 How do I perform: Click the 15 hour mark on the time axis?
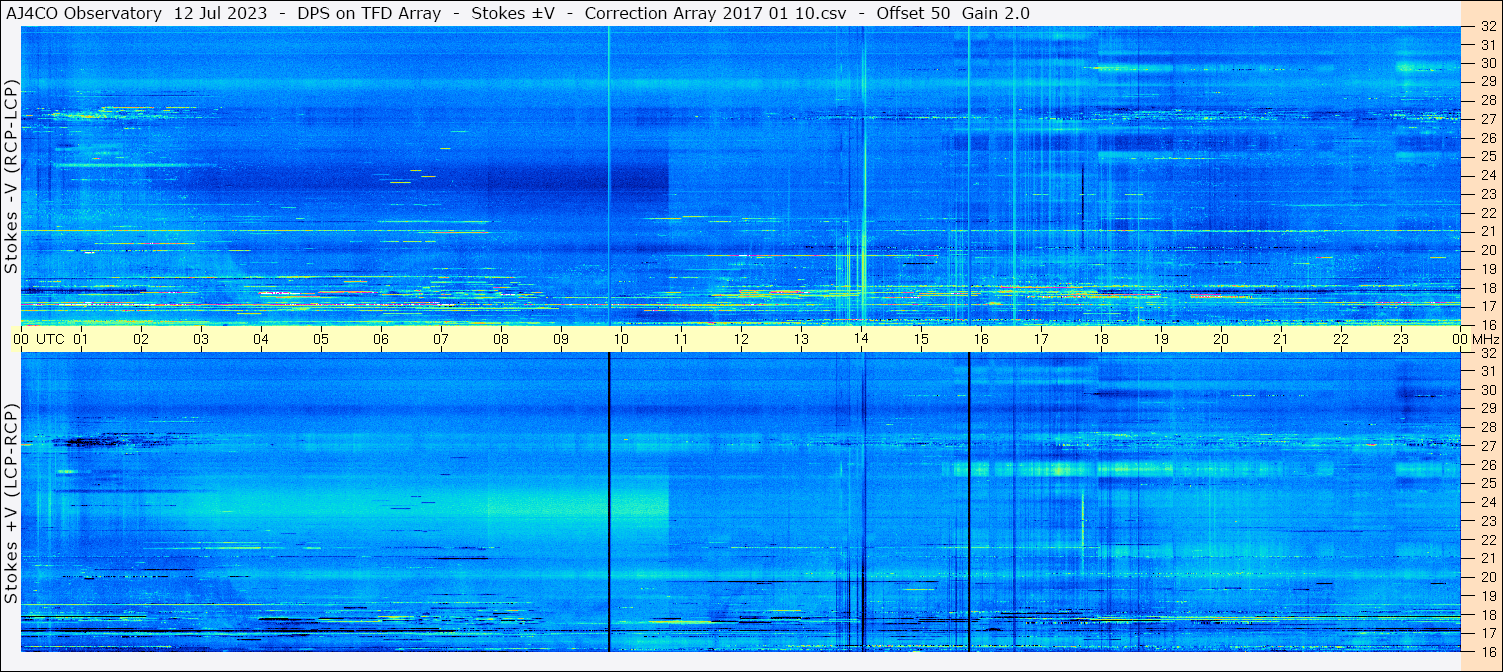click(x=921, y=339)
